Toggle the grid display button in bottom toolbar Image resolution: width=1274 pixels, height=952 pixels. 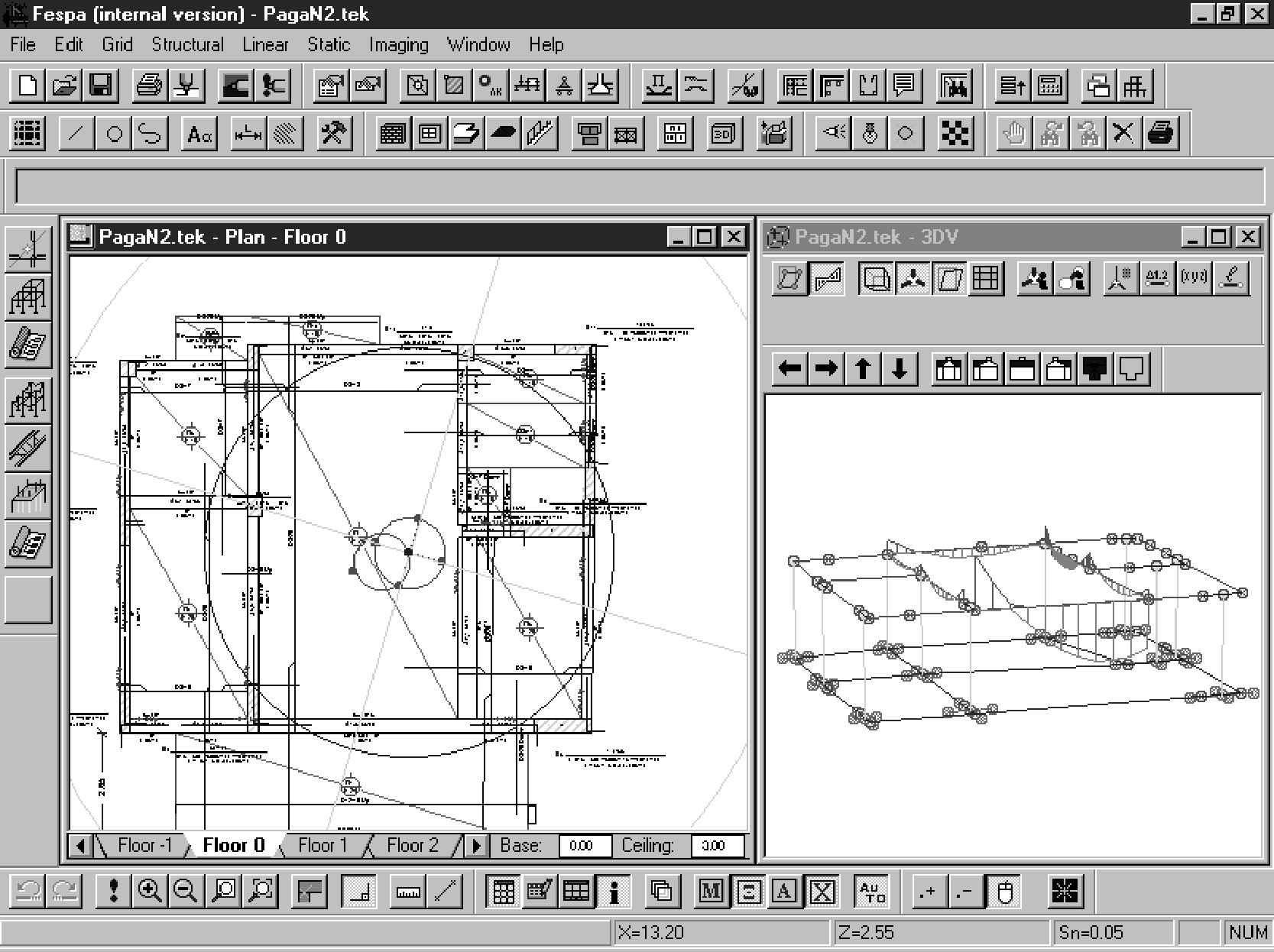504,891
